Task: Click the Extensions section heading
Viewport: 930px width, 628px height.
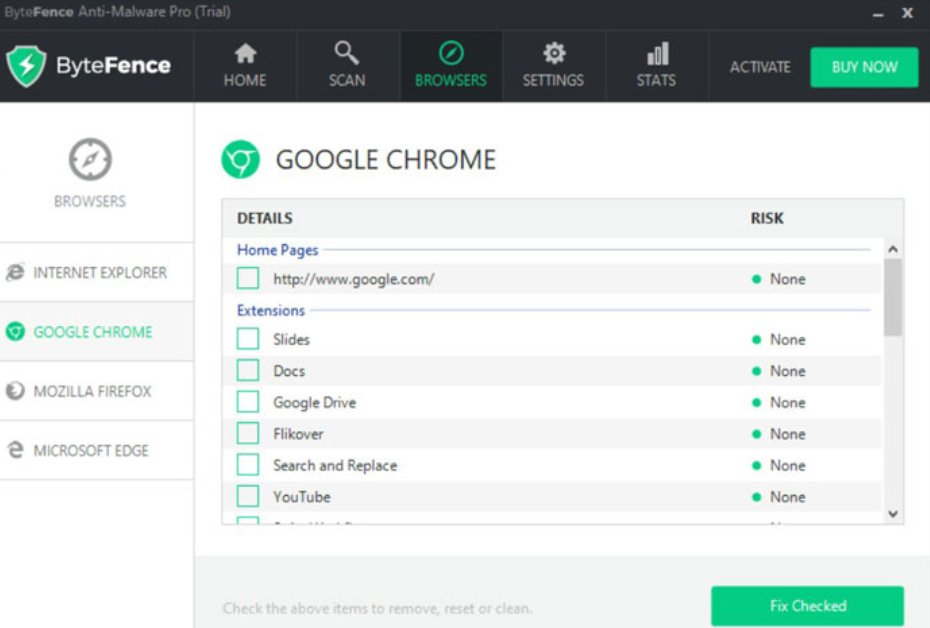Action: pos(271,310)
